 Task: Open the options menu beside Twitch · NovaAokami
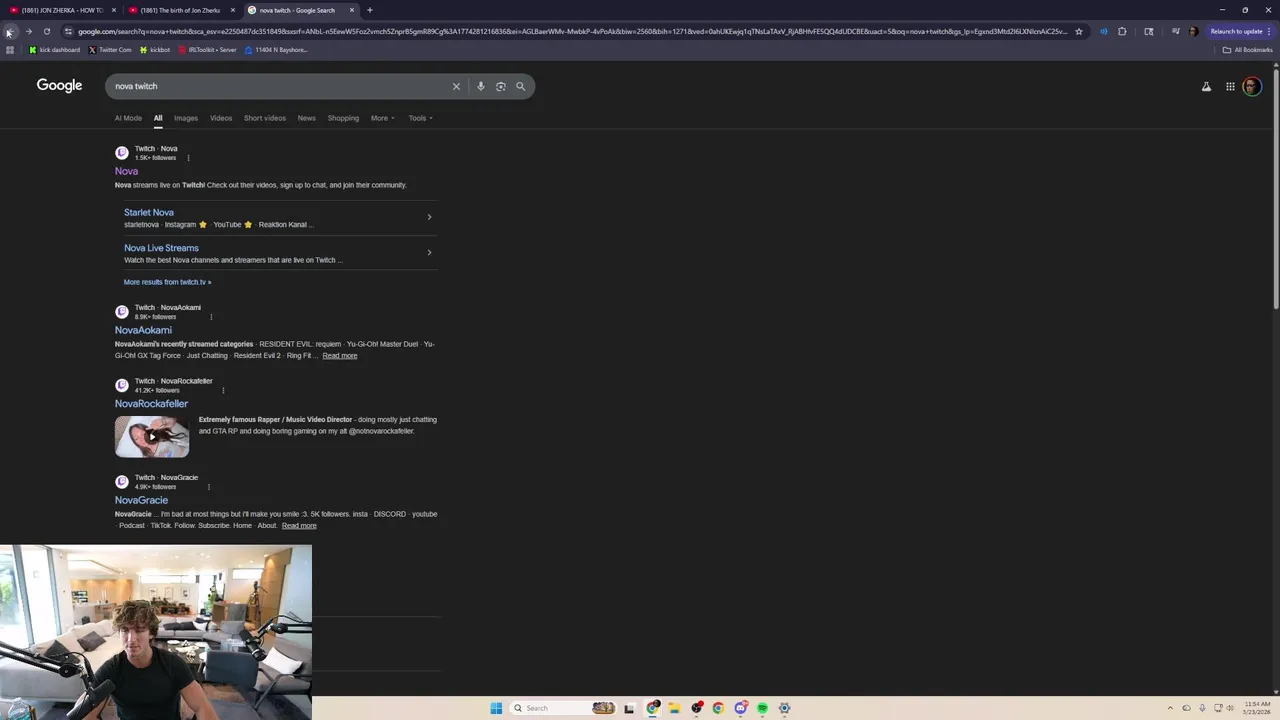coord(211,317)
